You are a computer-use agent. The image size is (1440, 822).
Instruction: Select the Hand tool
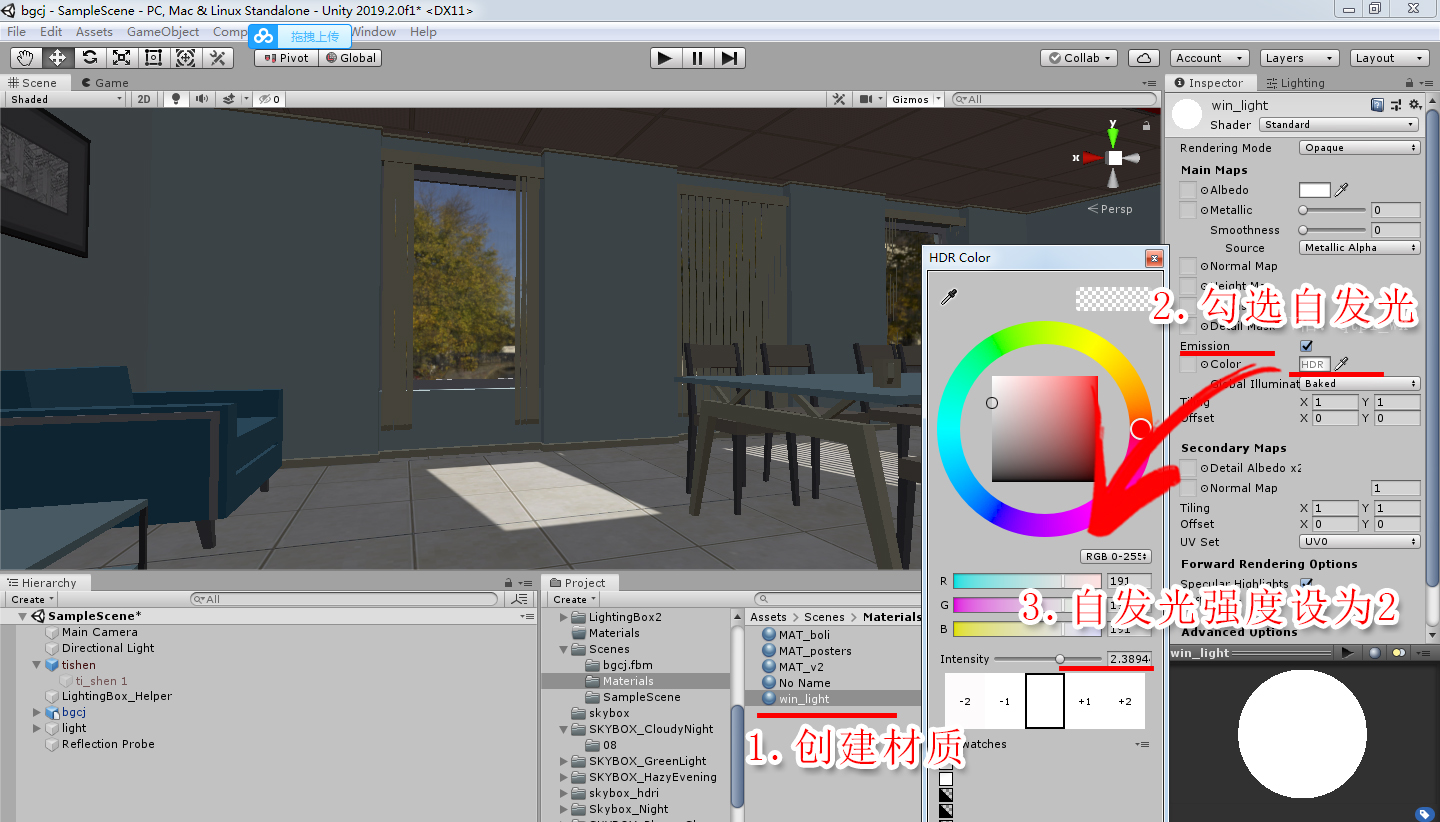click(x=25, y=58)
